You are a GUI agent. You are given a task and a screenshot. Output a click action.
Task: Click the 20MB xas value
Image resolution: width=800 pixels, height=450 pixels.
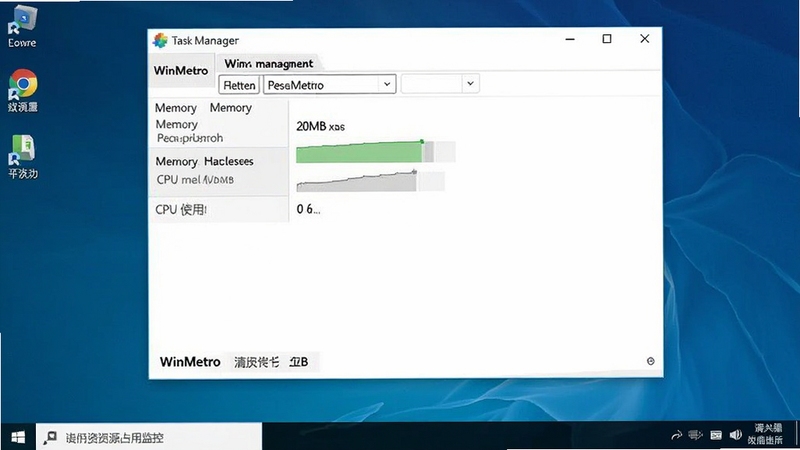pos(320,127)
